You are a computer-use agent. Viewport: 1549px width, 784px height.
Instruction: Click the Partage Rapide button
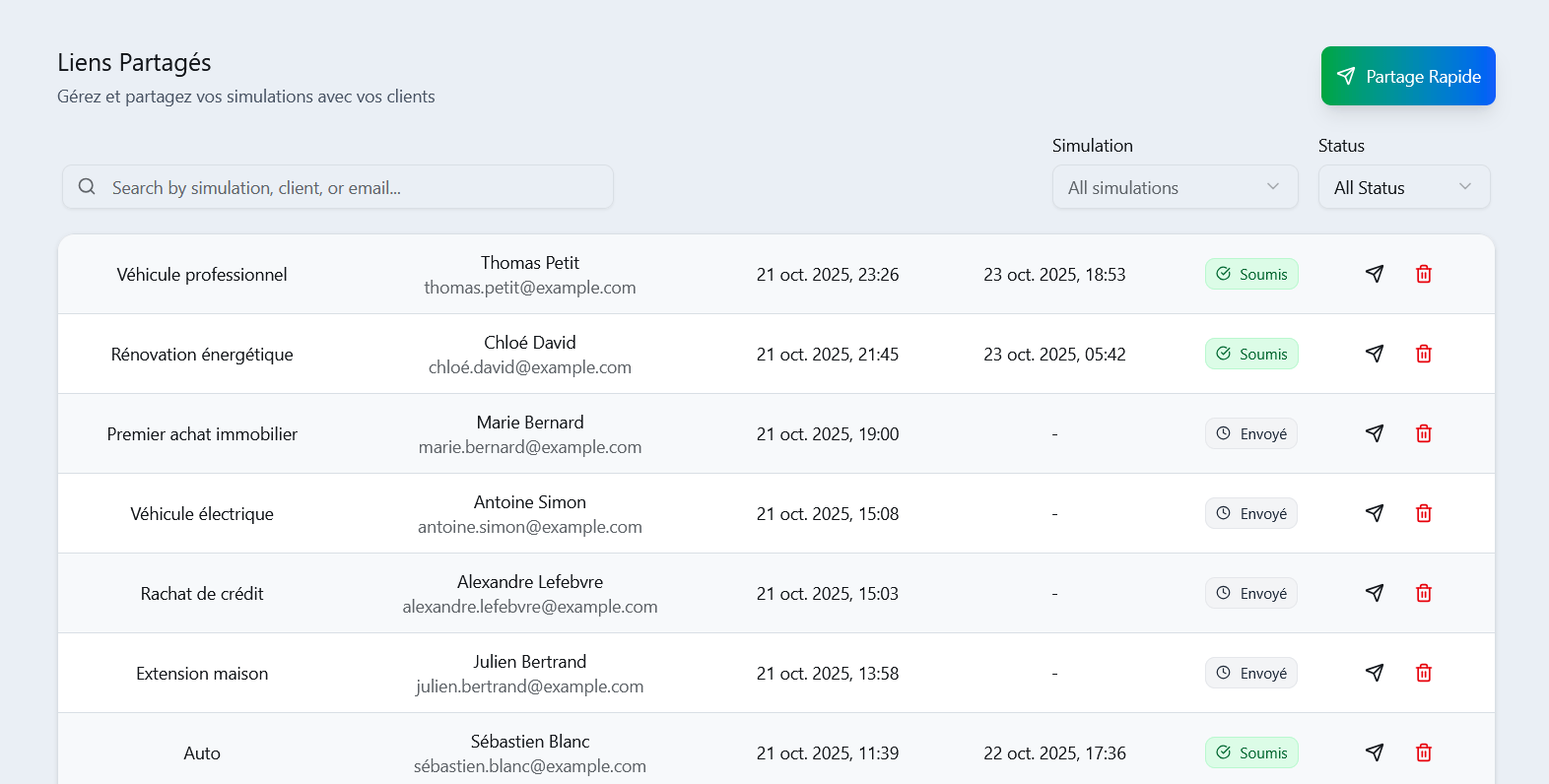click(1408, 76)
